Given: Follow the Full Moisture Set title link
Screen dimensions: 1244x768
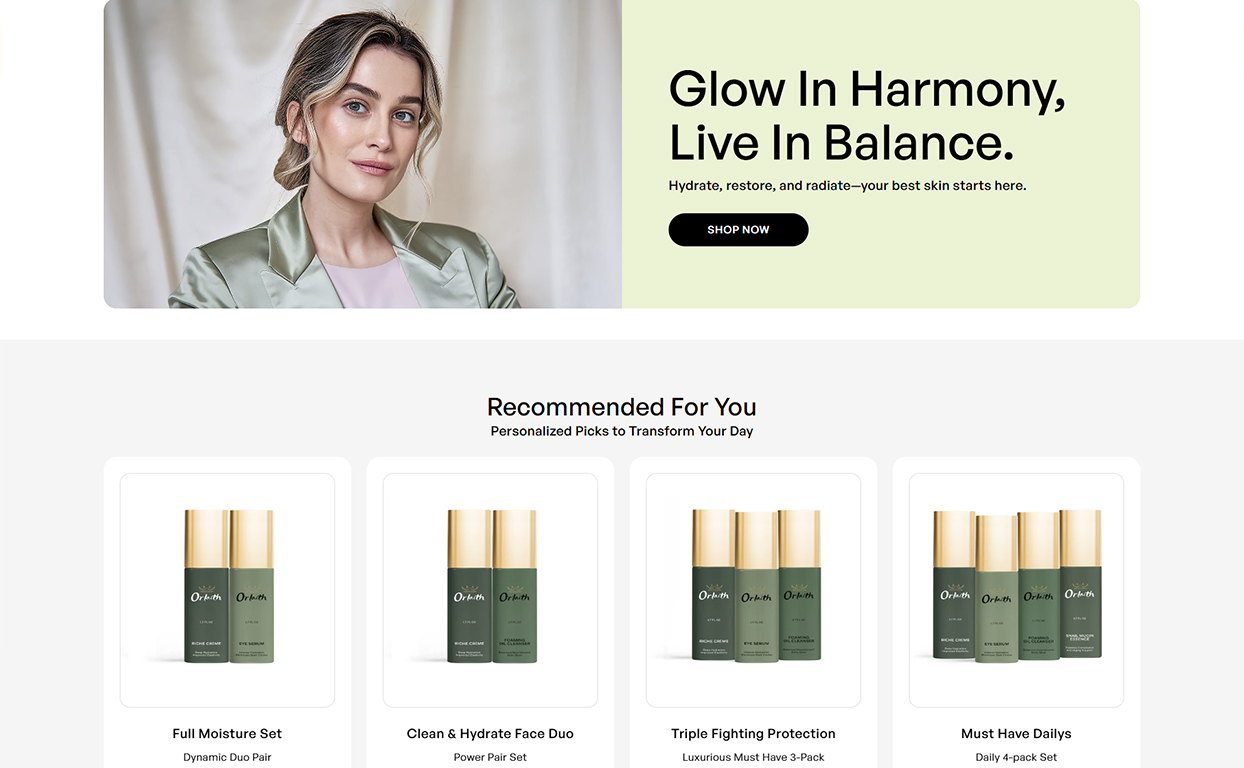Looking at the screenshot, I should [227, 733].
